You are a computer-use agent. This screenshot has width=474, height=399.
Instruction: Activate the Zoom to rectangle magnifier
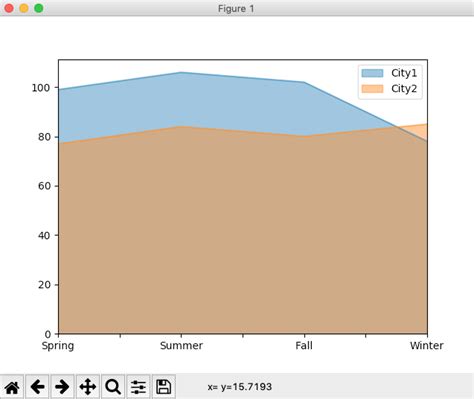(x=113, y=387)
